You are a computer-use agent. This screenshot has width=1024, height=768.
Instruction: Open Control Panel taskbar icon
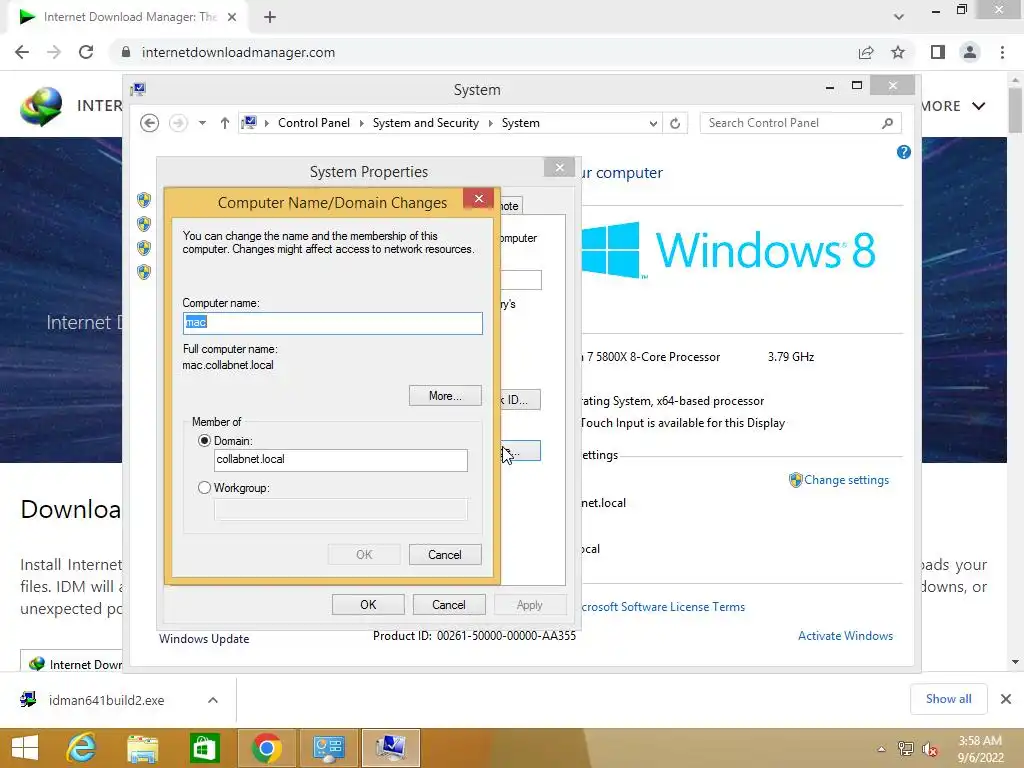click(x=328, y=748)
